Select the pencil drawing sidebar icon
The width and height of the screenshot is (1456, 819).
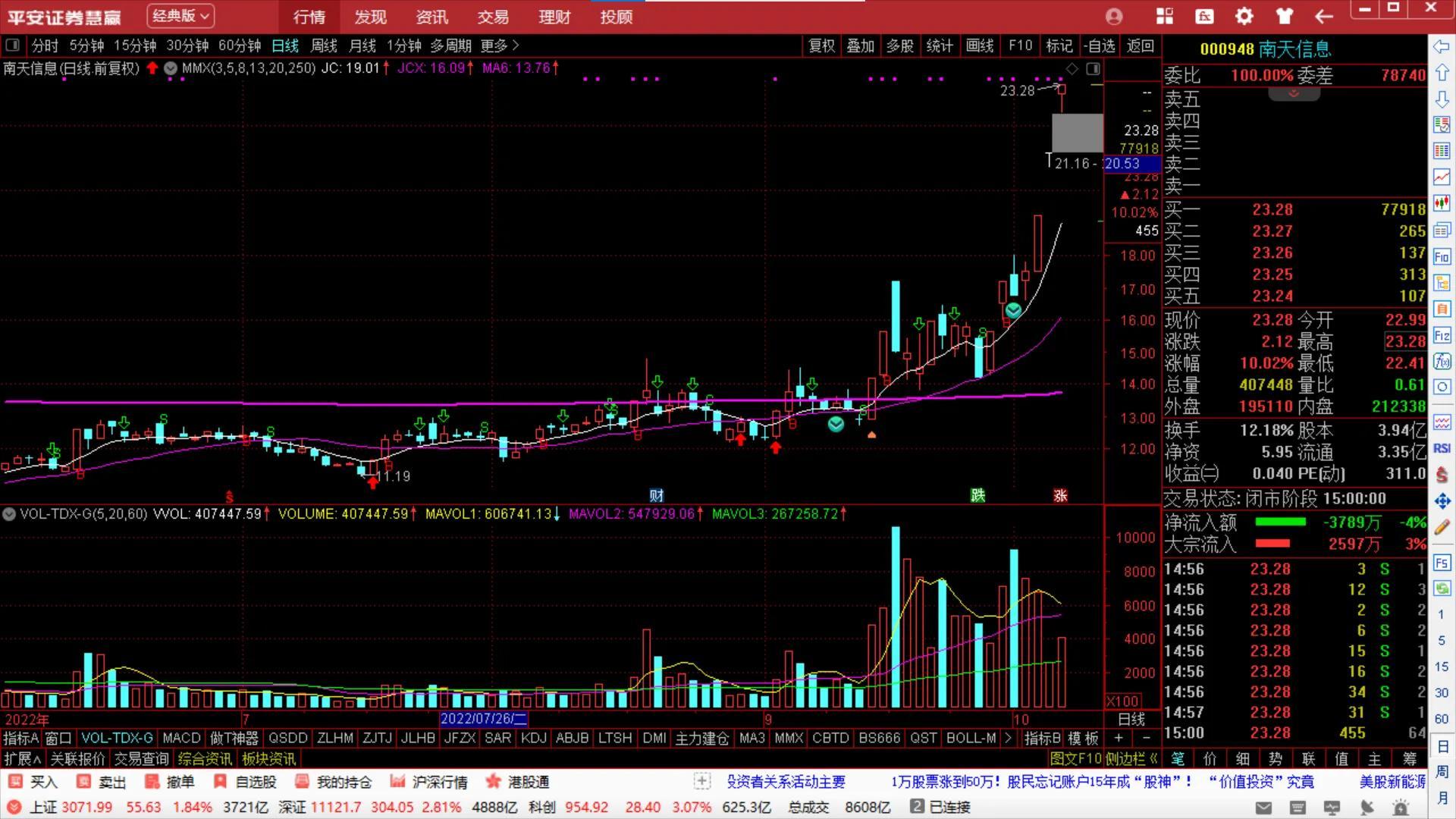1442,526
